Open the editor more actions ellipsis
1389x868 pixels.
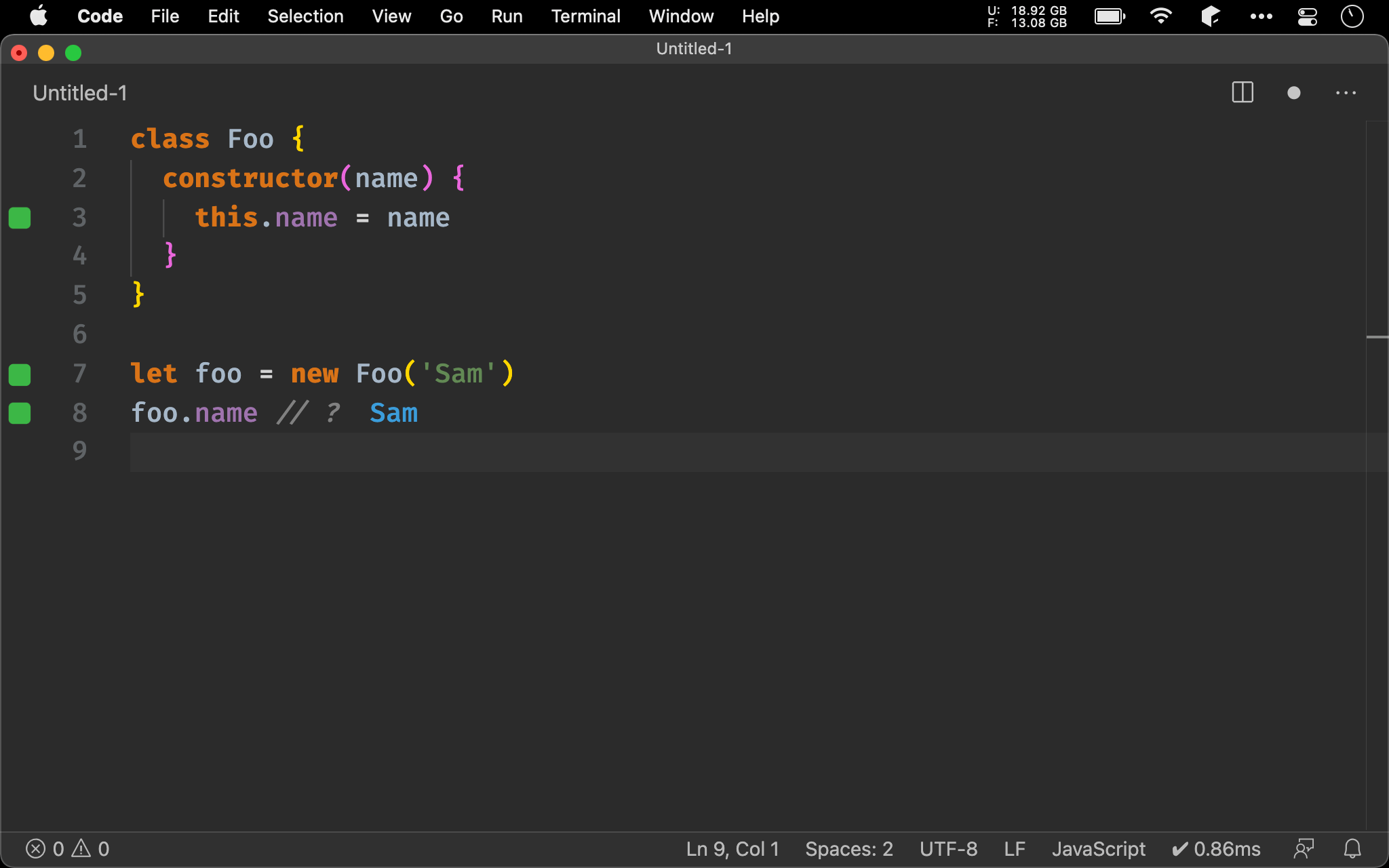click(1346, 93)
